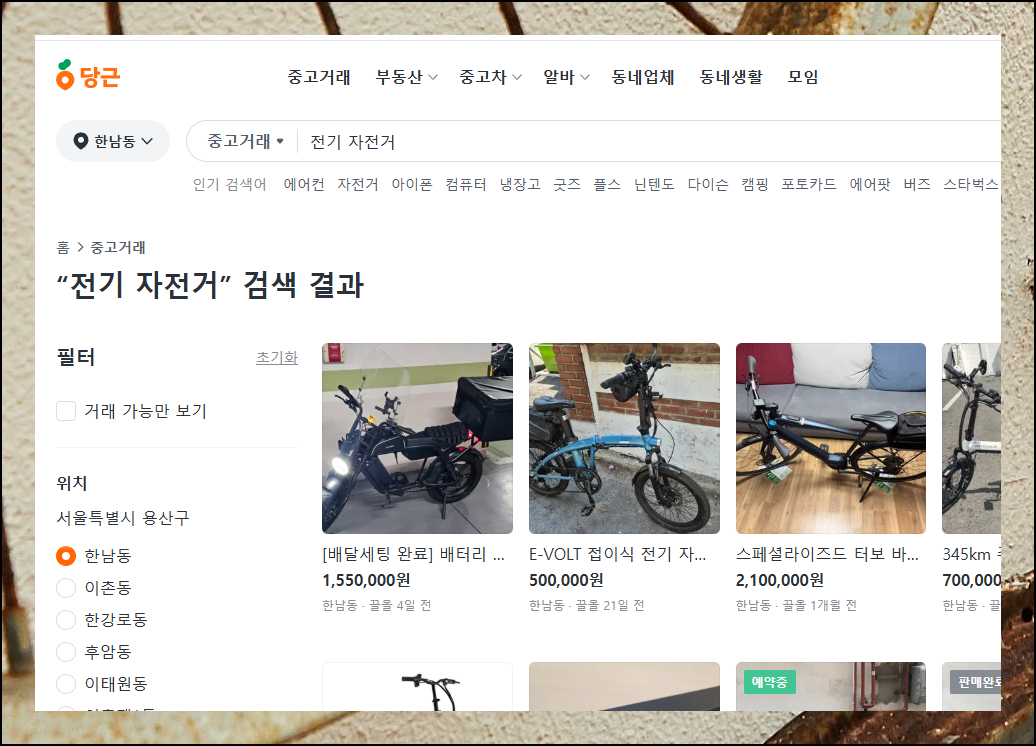Click popular search term 아이폰
This screenshot has height=746, width=1036.
pos(412,184)
